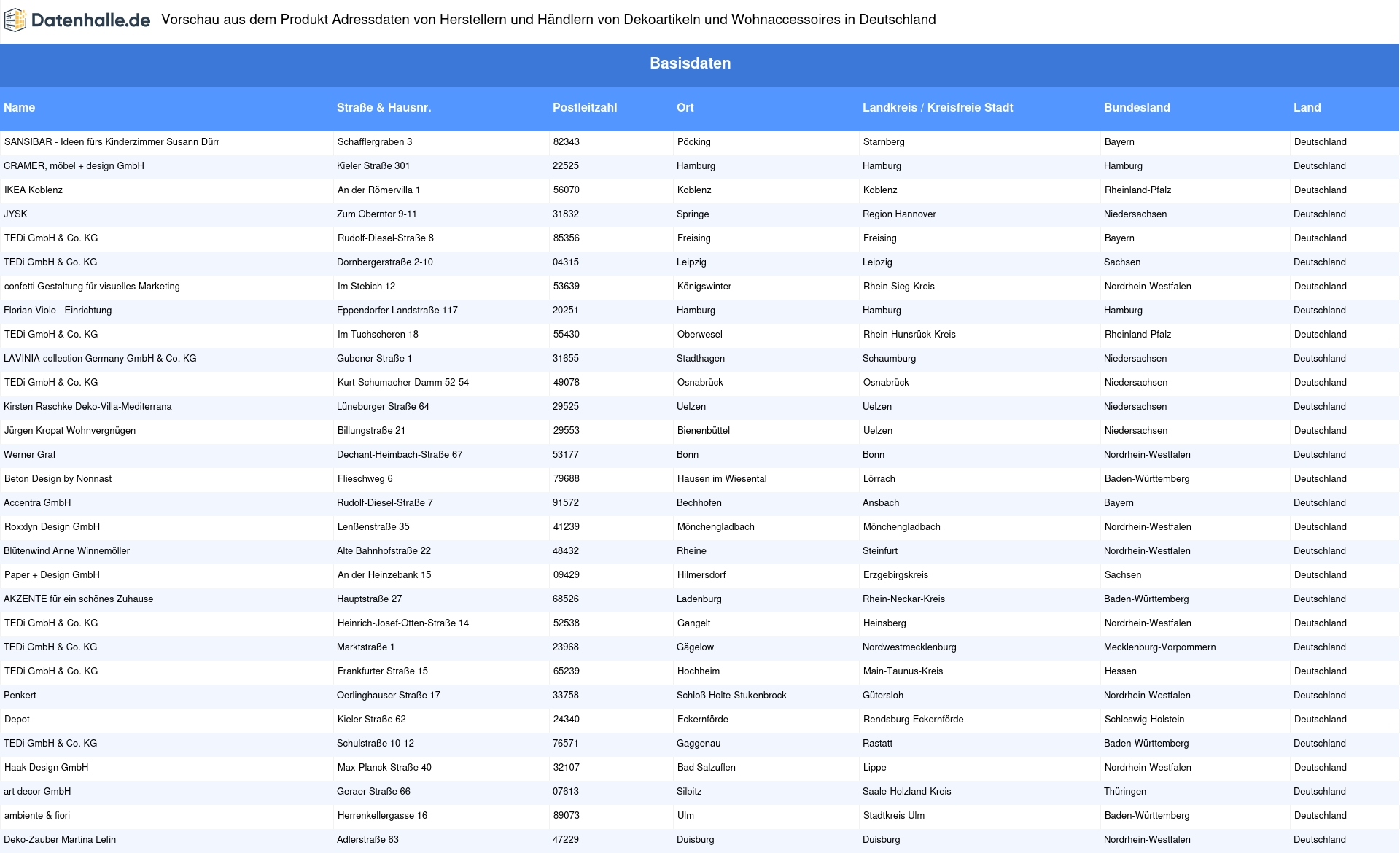Click the district Nordwestmecklenburg
This screenshot has width=1400, height=853.
pos(909,647)
